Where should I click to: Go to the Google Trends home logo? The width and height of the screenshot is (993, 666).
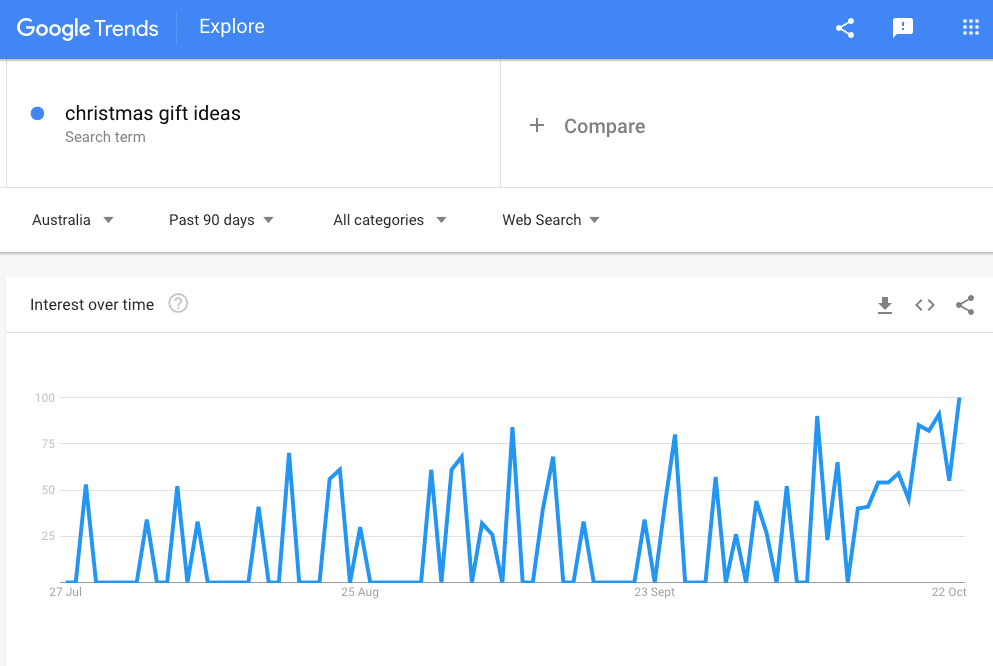pyautogui.click(x=88, y=28)
